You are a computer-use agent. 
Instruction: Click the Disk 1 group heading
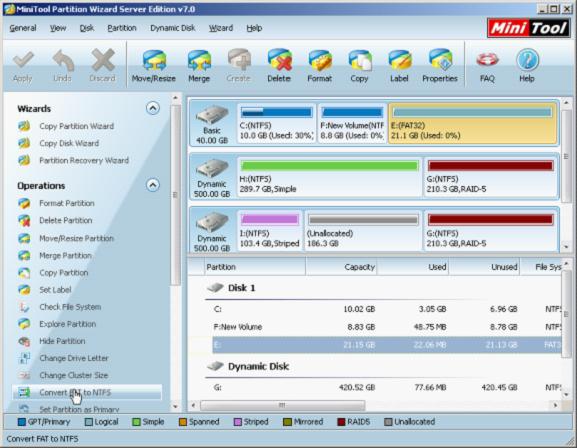pos(241,288)
